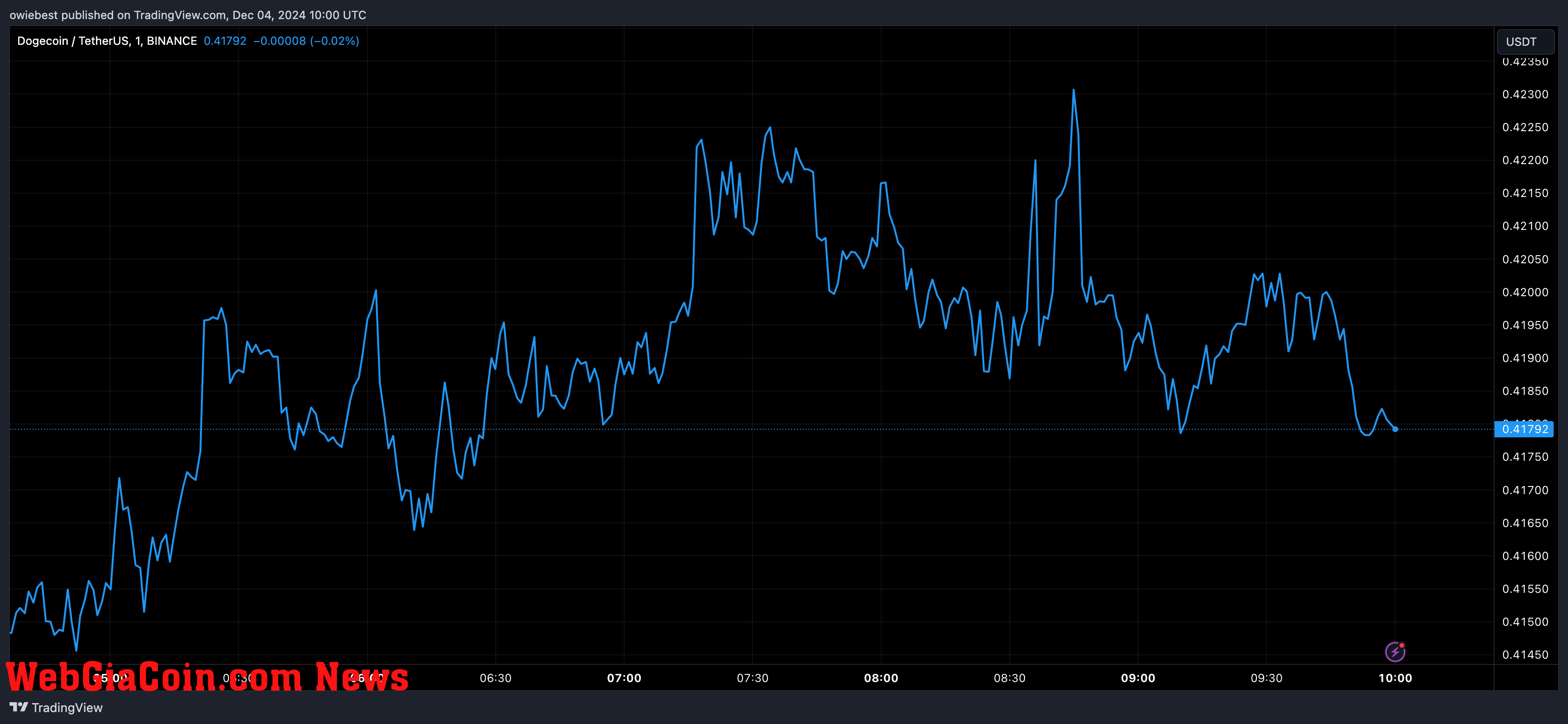Click the 08:00 time axis label
The height and width of the screenshot is (724, 1568).
881,678
